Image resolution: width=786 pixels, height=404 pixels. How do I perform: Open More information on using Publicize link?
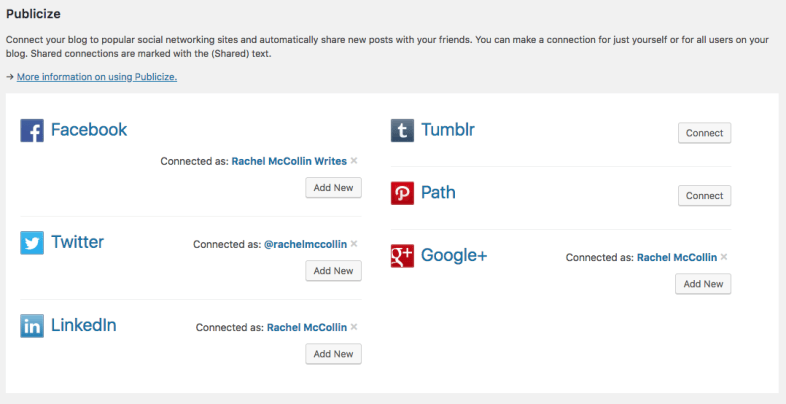97,77
